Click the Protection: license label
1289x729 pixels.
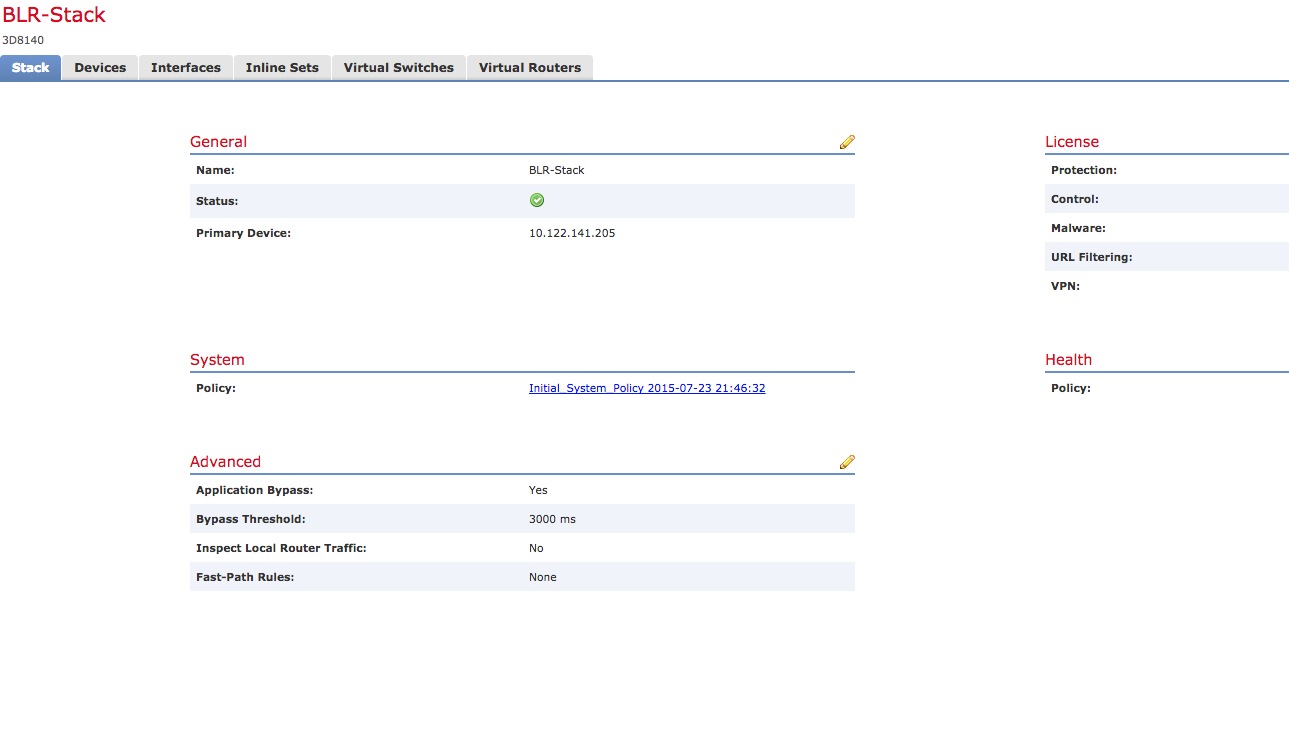1084,170
